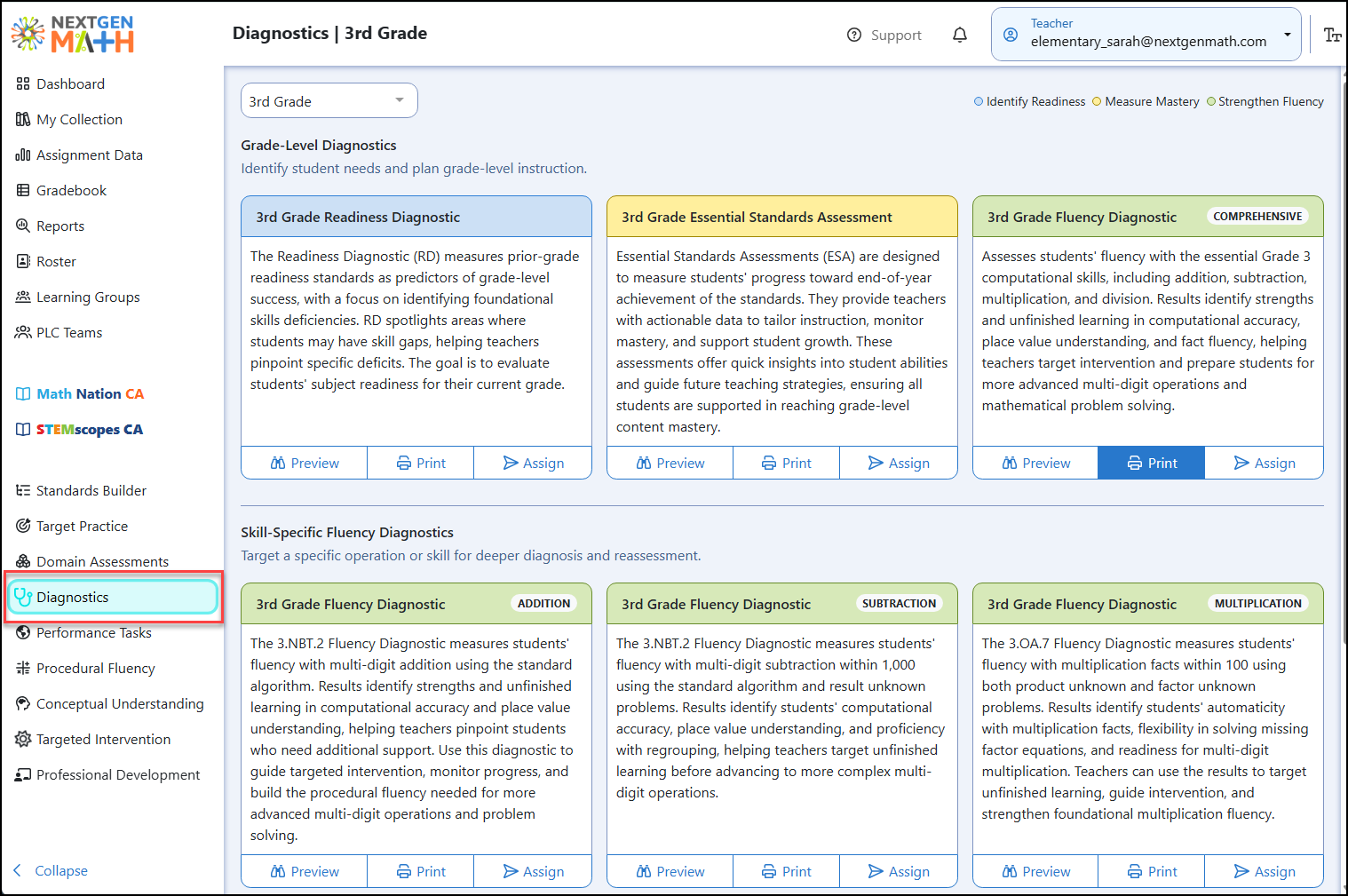Click the Procedural Fluency hash icon
The image size is (1348, 896).
[x=23, y=668]
